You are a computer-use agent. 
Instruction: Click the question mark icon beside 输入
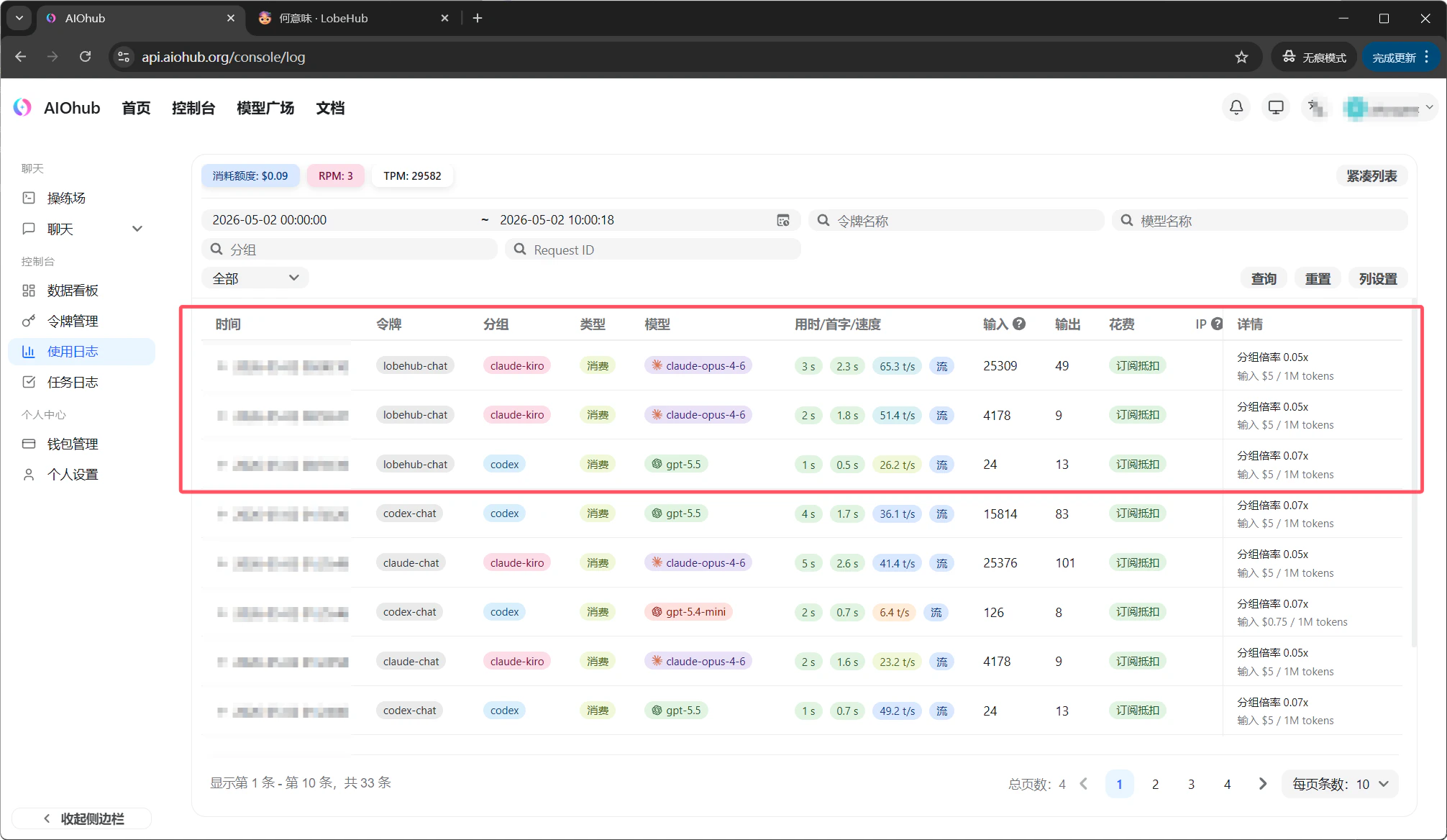[x=1019, y=324]
